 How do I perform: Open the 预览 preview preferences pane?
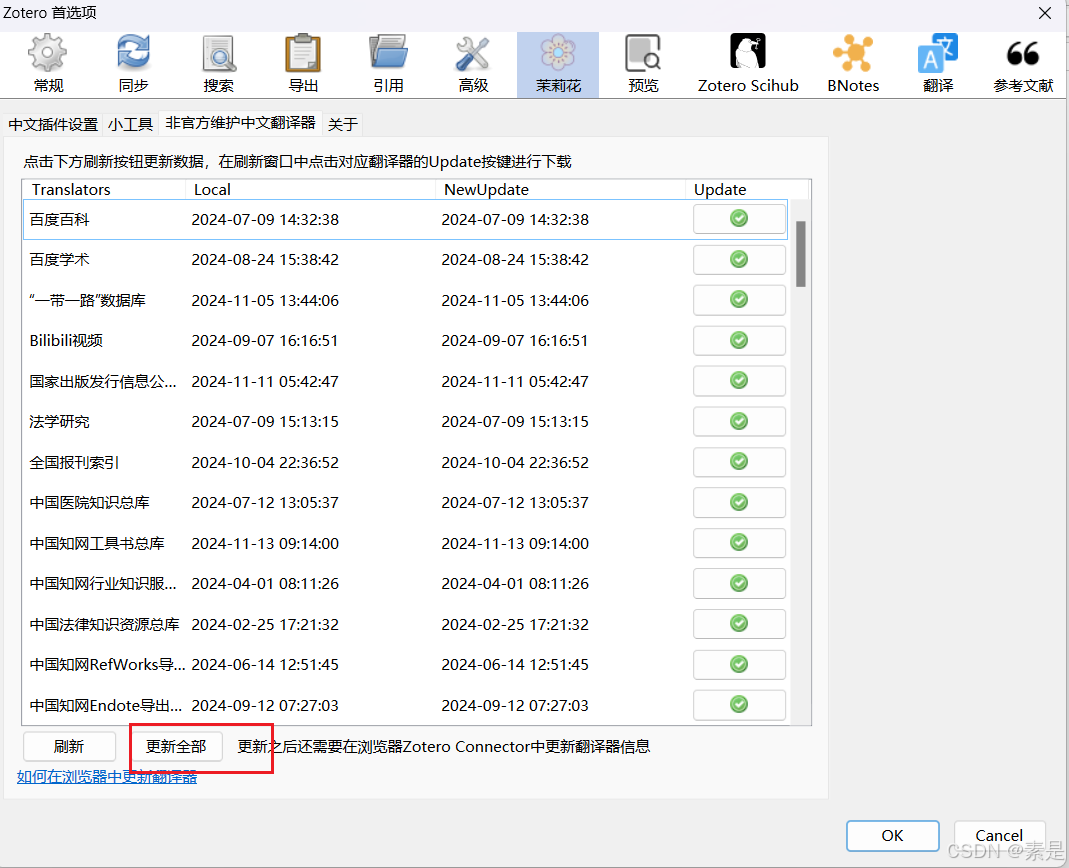[x=643, y=65]
